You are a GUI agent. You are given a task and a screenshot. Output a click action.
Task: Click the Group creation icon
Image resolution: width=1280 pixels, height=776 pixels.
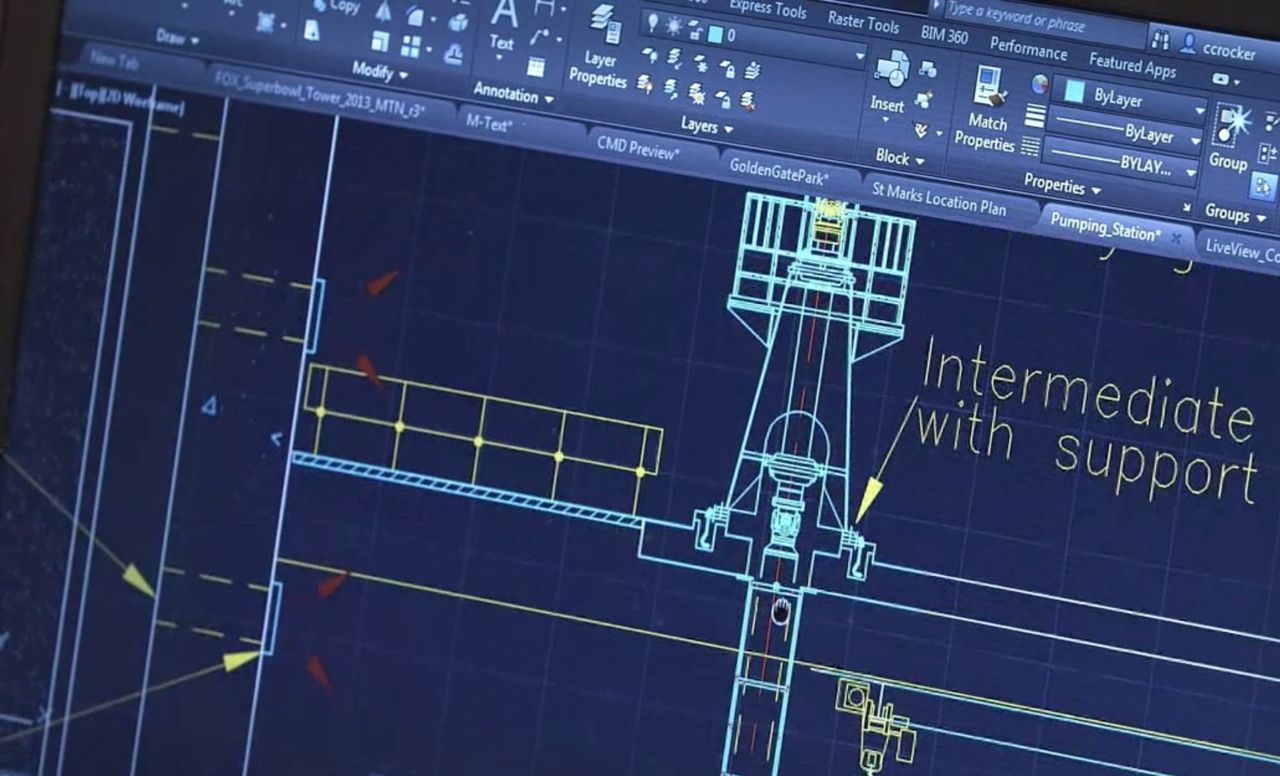tap(1228, 122)
